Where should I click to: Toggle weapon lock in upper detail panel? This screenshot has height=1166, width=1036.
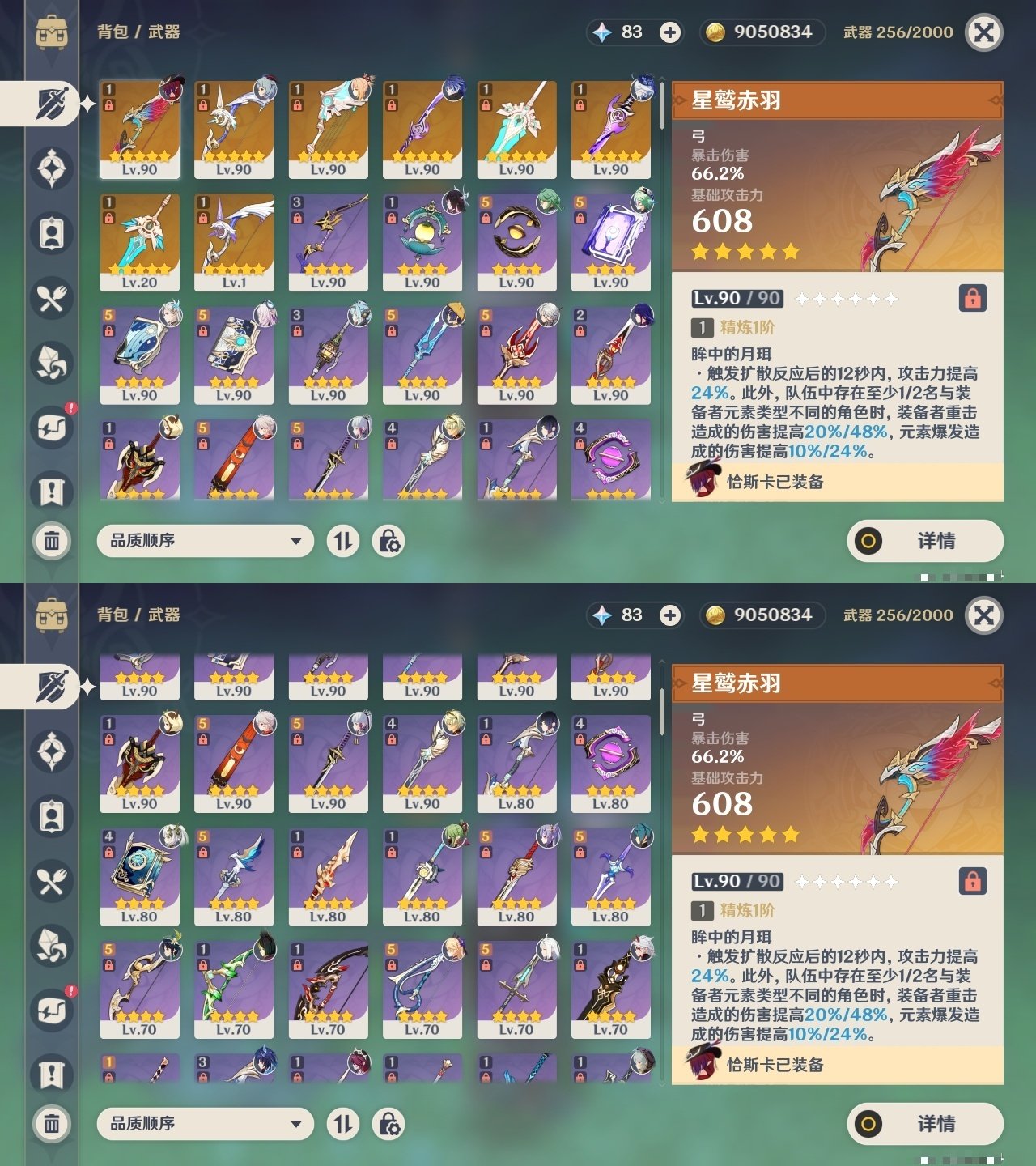coord(972,298)
